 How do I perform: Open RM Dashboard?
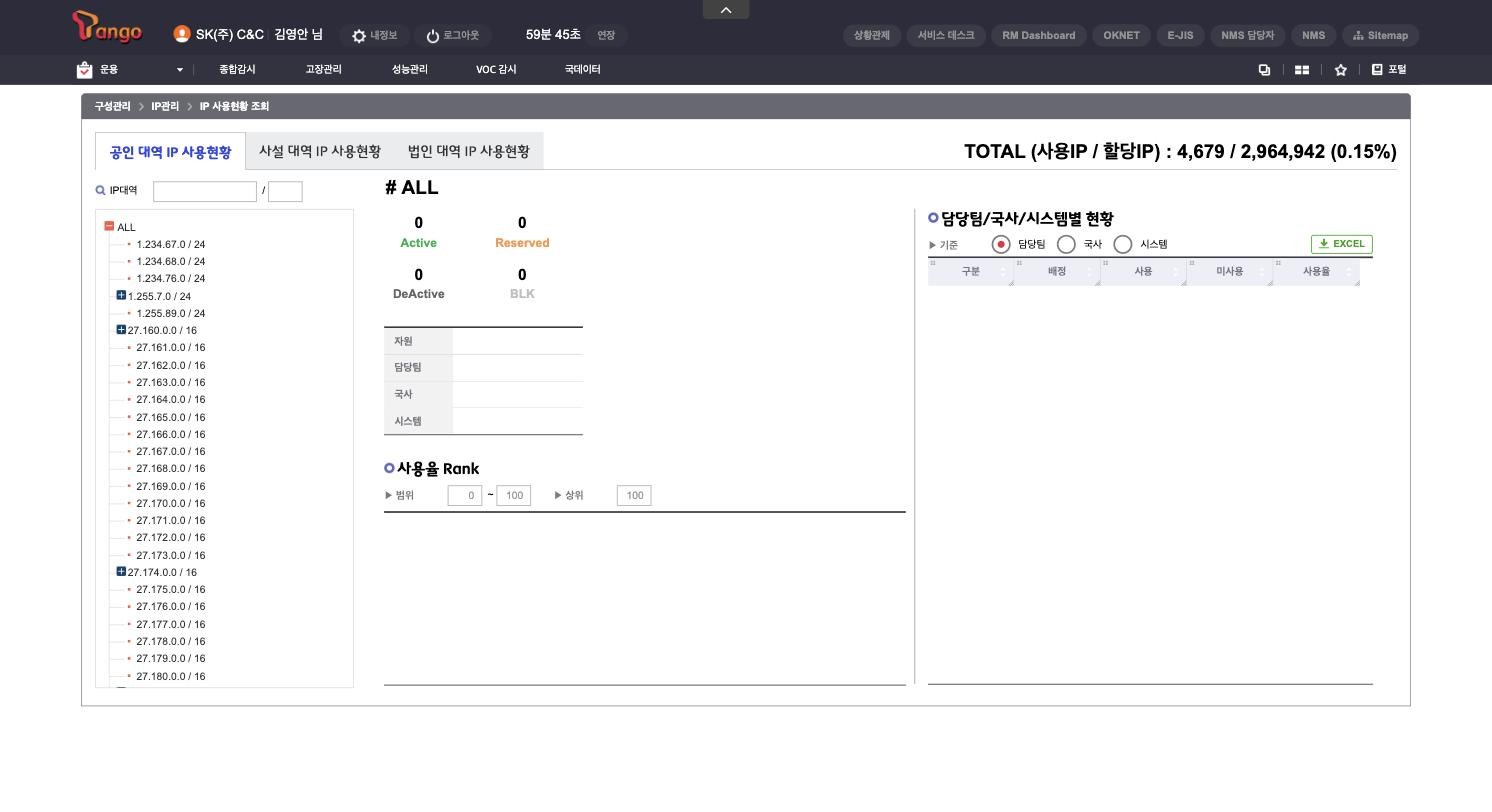(1038, 35)
